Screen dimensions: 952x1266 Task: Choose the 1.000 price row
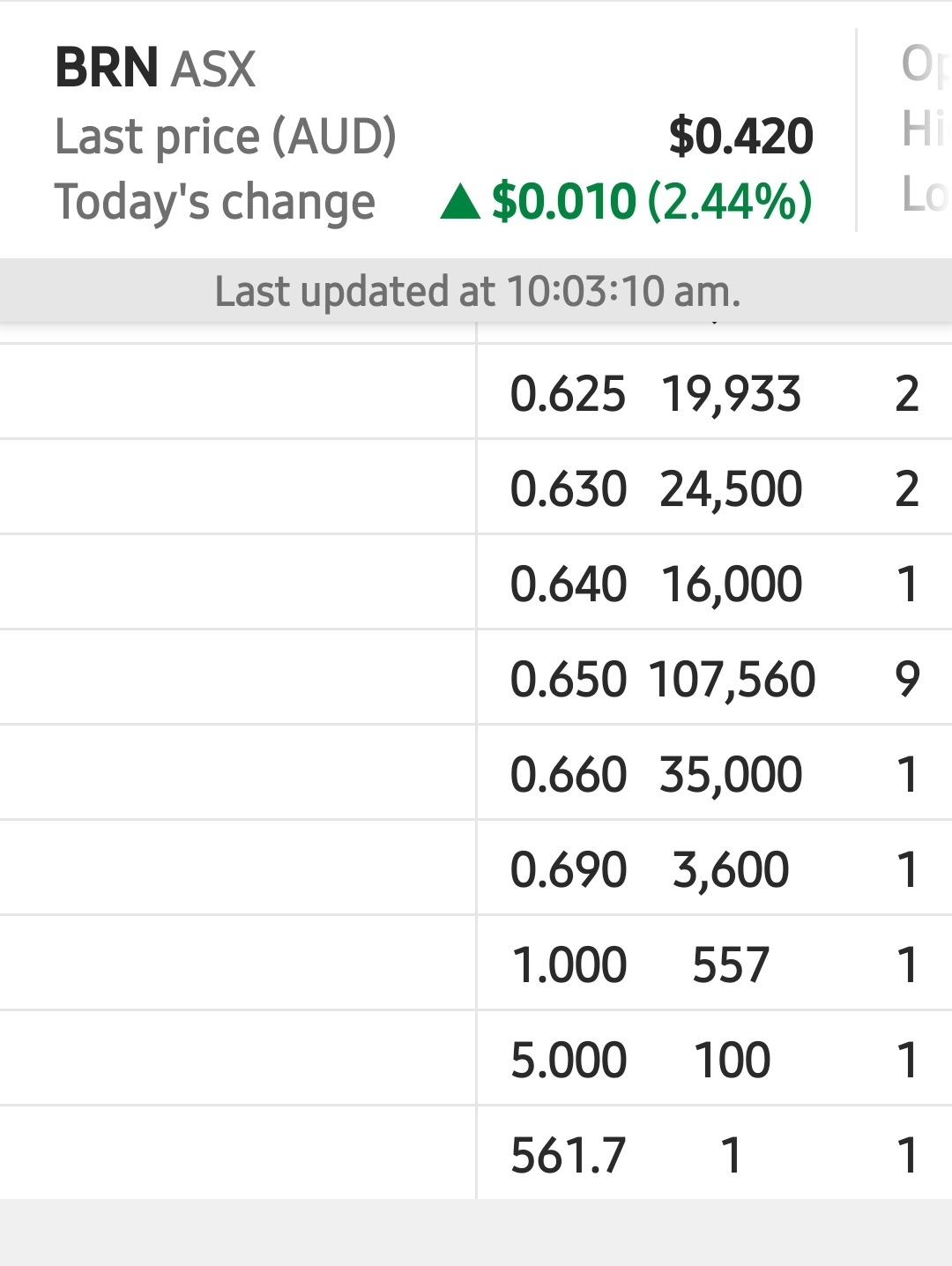click(569, 964)
